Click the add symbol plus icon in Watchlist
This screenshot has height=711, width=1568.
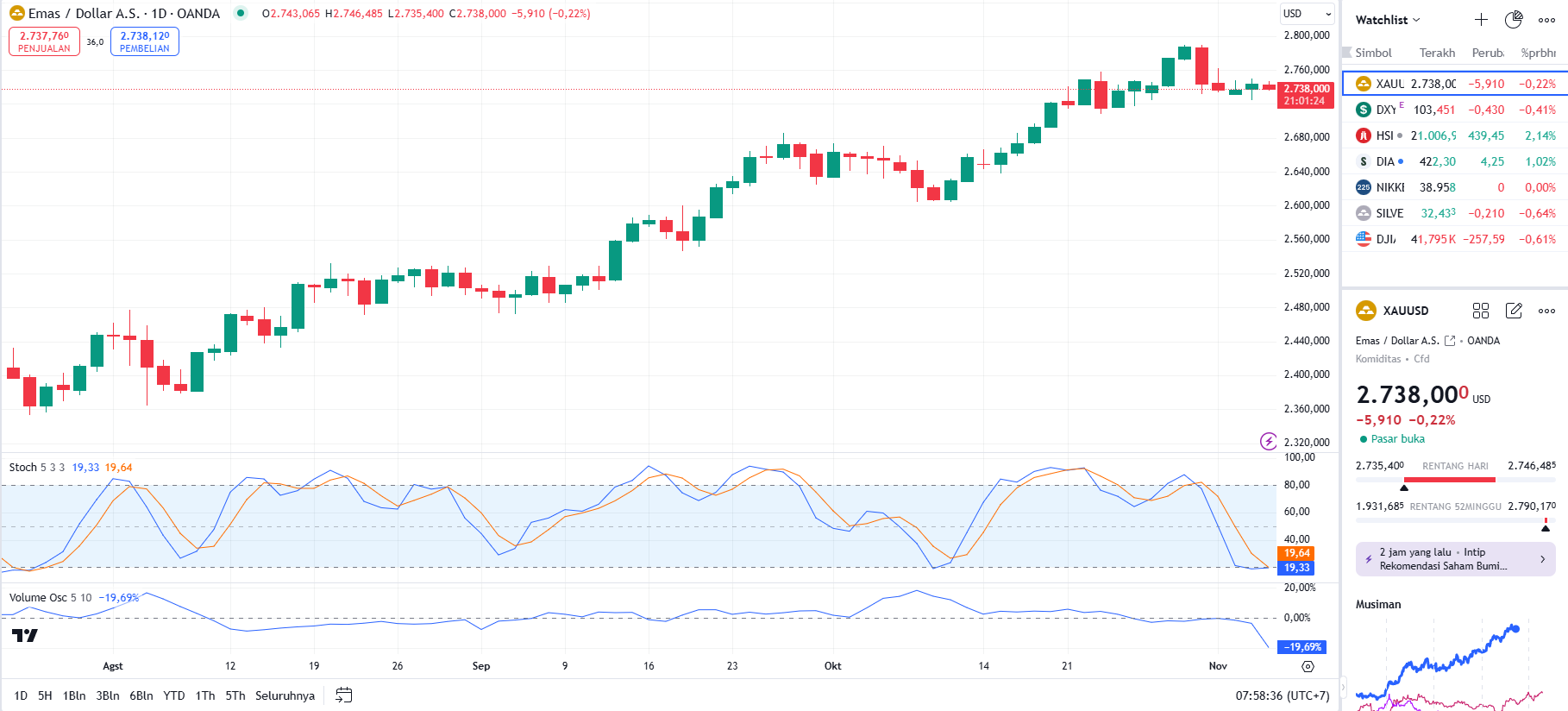1481,20
